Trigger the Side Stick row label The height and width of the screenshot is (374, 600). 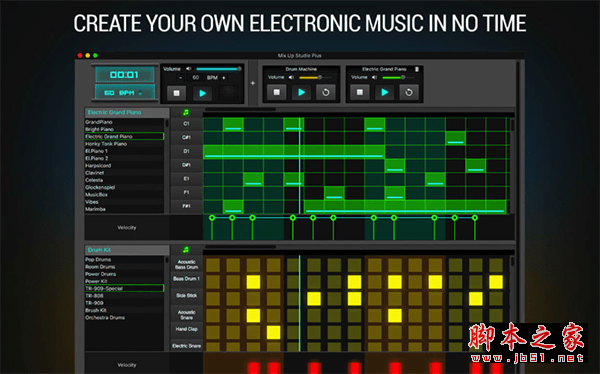(x=186, y=296)
